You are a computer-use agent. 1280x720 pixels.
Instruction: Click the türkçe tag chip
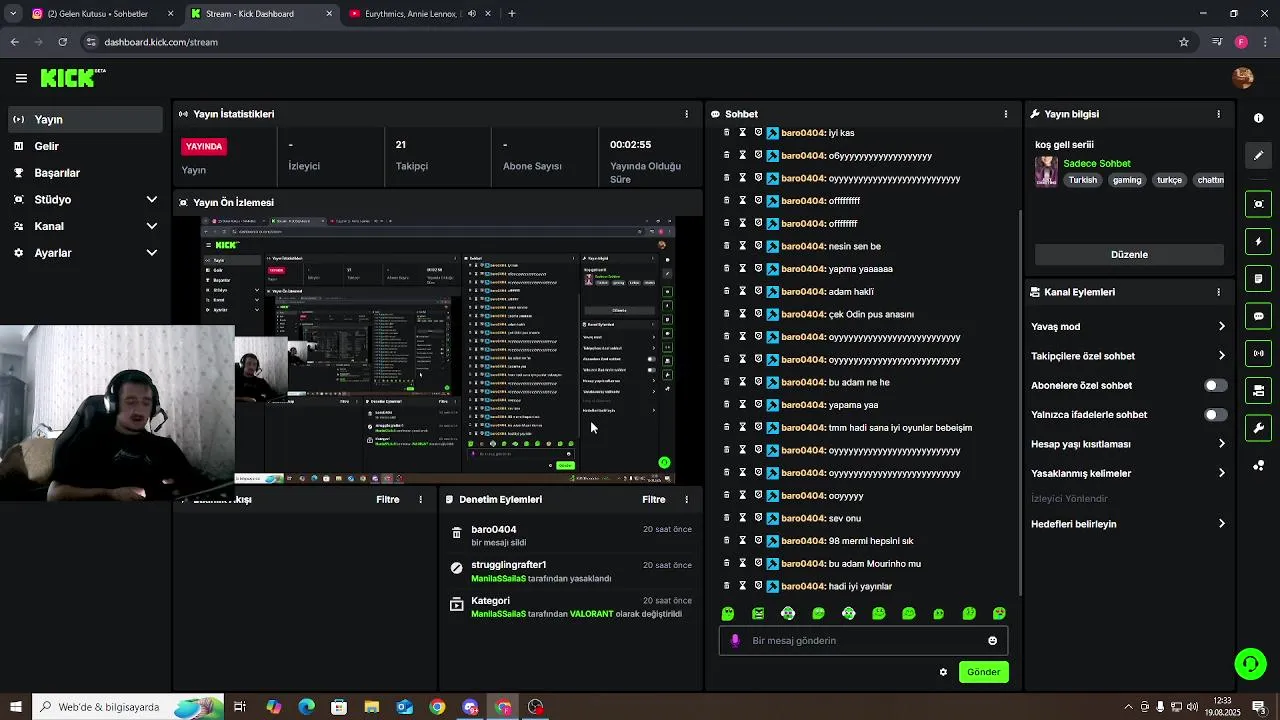pyautogui.click(x=1169, y=180)
